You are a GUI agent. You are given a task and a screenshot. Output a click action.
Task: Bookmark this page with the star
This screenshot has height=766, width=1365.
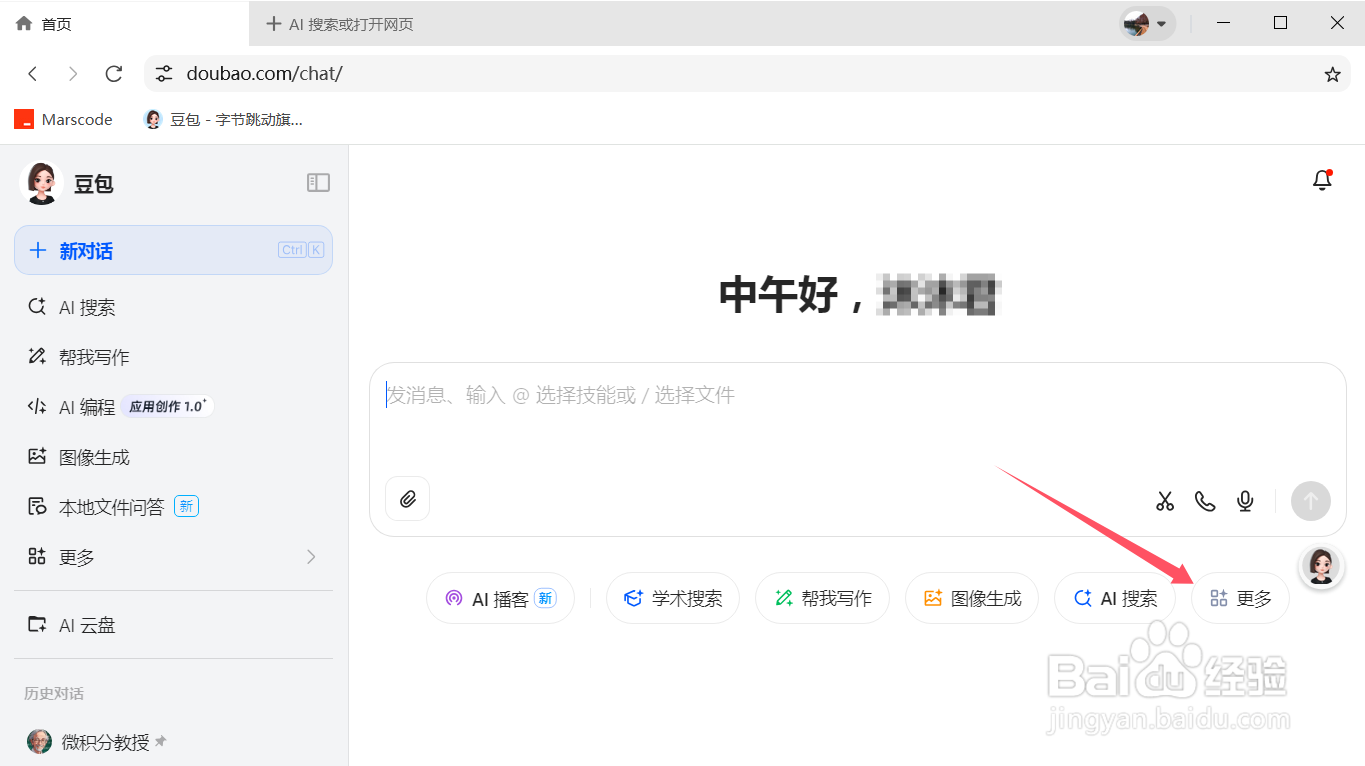pos(1332,74)
